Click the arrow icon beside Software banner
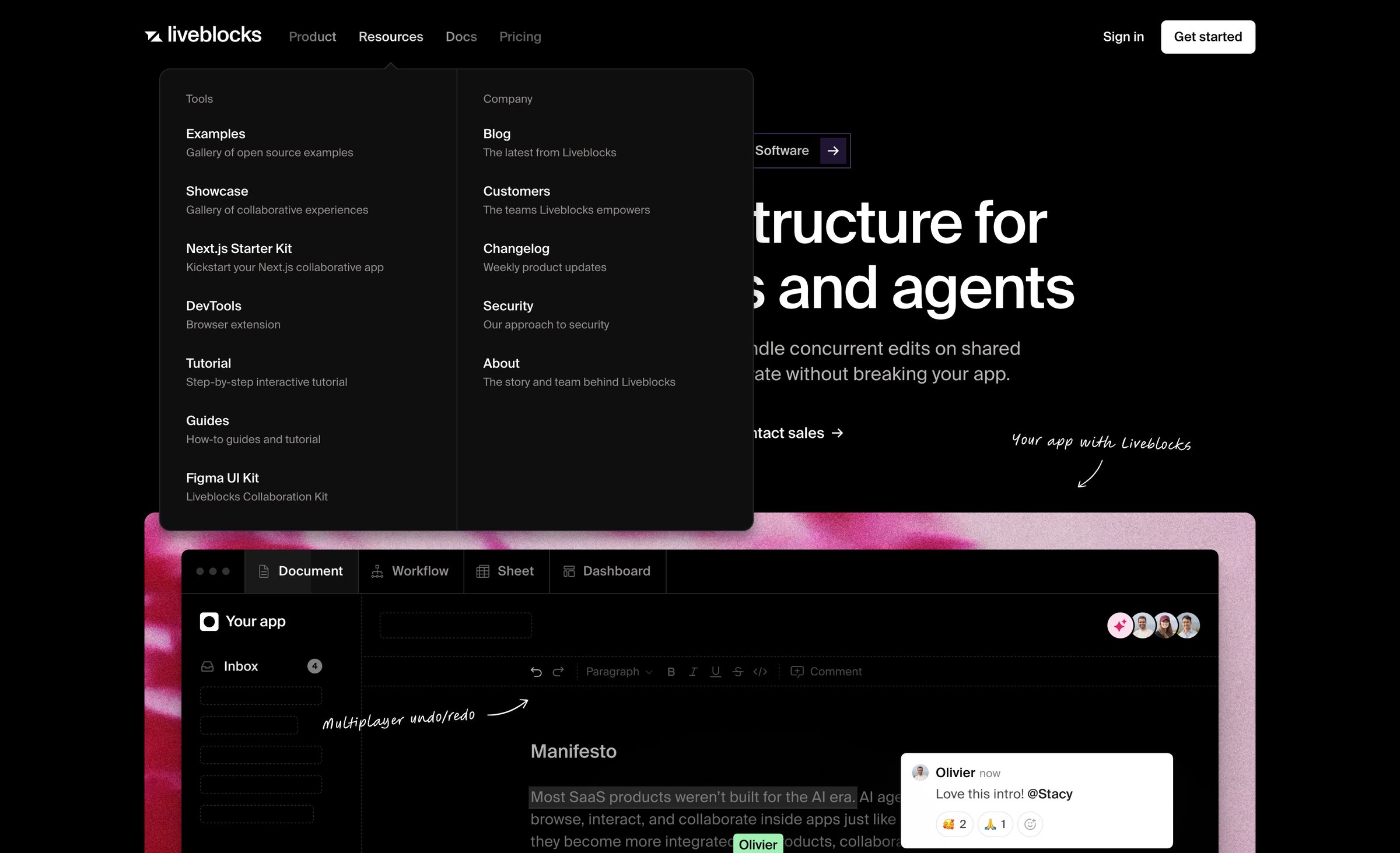1400x853 pixels. tap(833, 150)
